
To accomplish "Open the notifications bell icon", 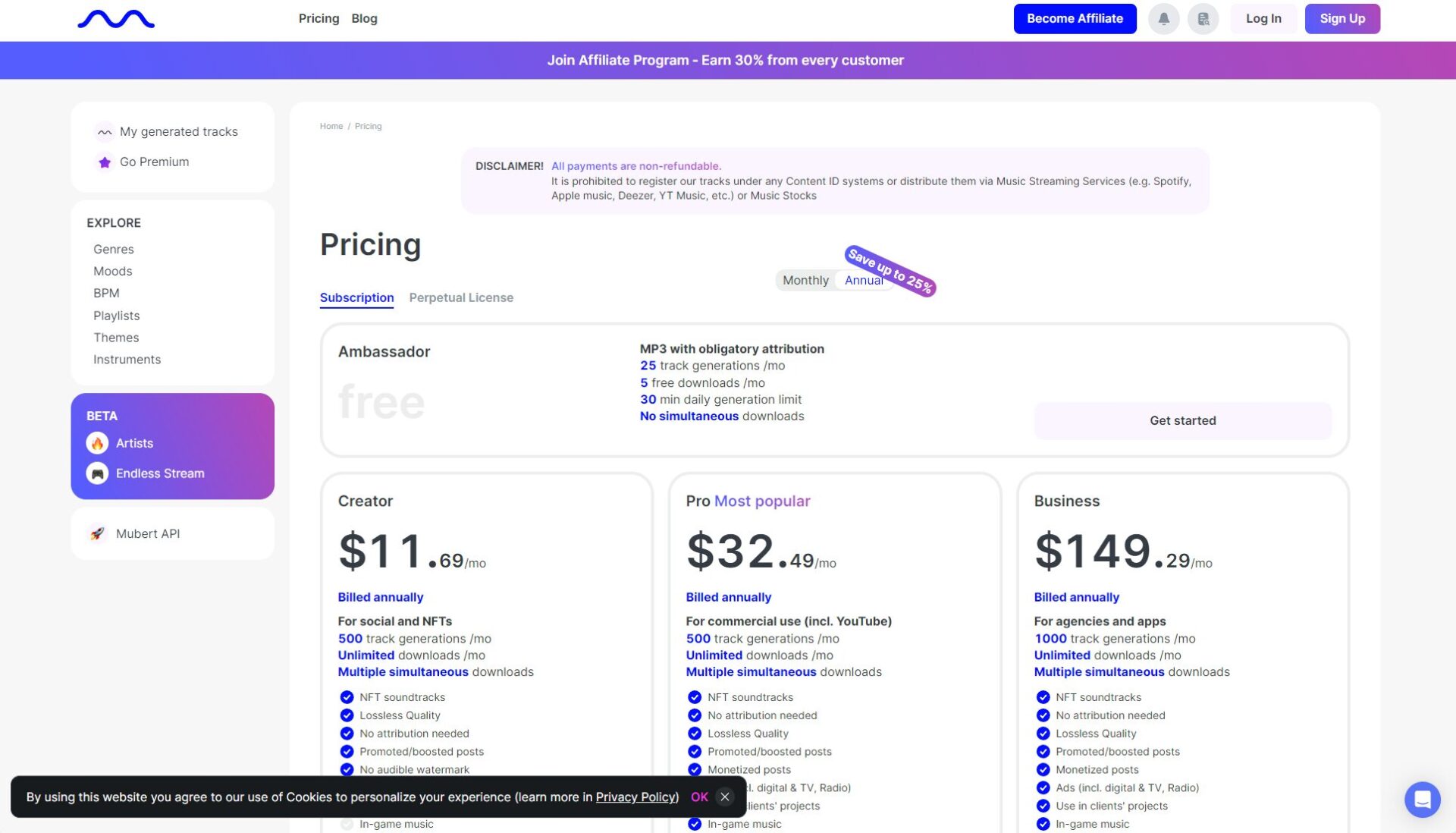I will tap(1163, 19).
